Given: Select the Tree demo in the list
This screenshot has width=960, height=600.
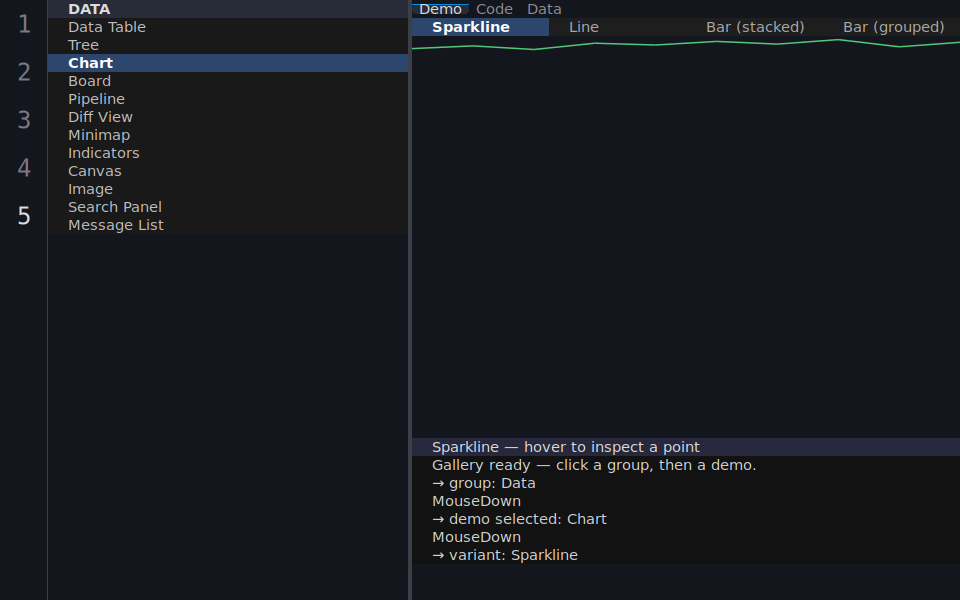Looking at the screenshot, I should click(x=228, y=45).
